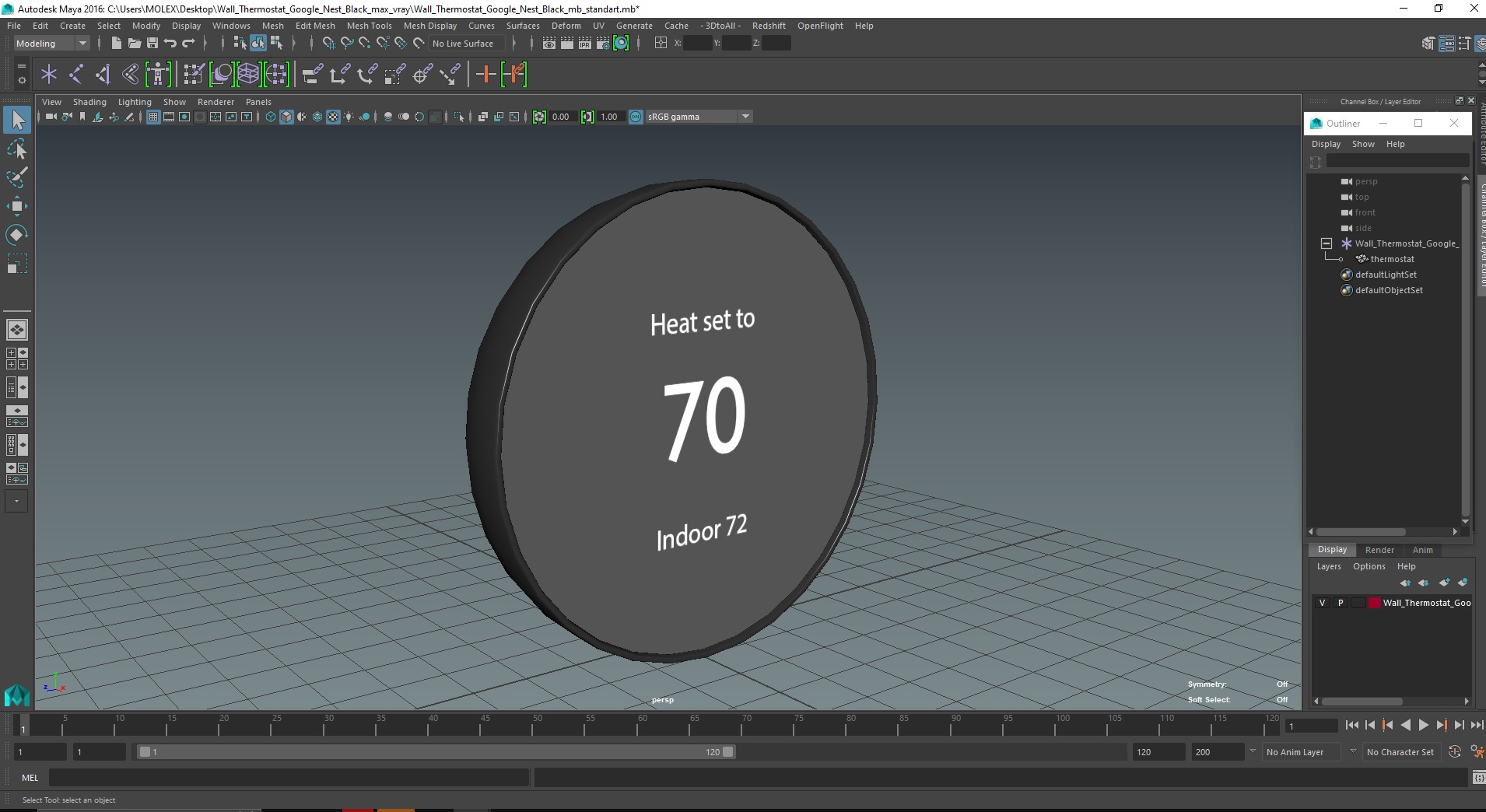Play the animation backwards
Image resolution: width=1486 pixels, height=812 pixels.
coord(1405,725)
